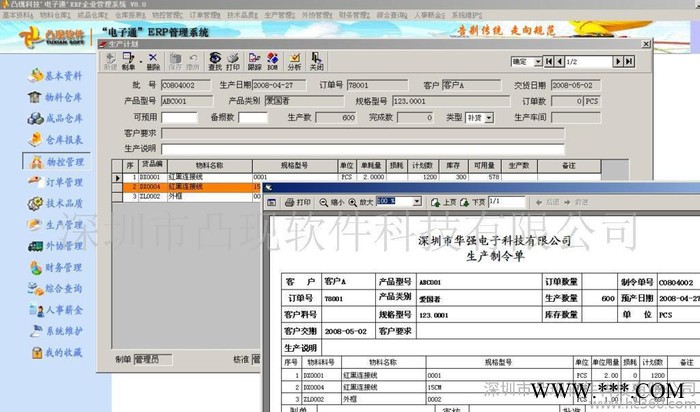Open 系统维护 in the sidebar
The width and height of the screenshot is (700, 412).
[x=55, y=331]
